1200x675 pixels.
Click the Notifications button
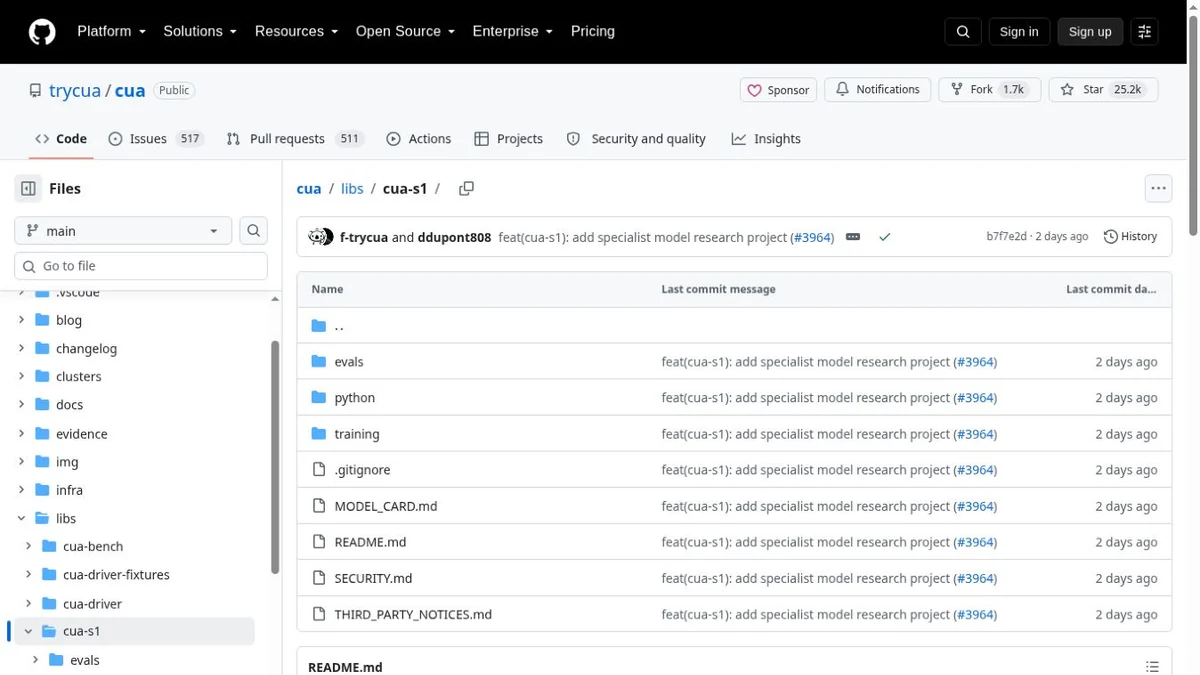(877, 90)
